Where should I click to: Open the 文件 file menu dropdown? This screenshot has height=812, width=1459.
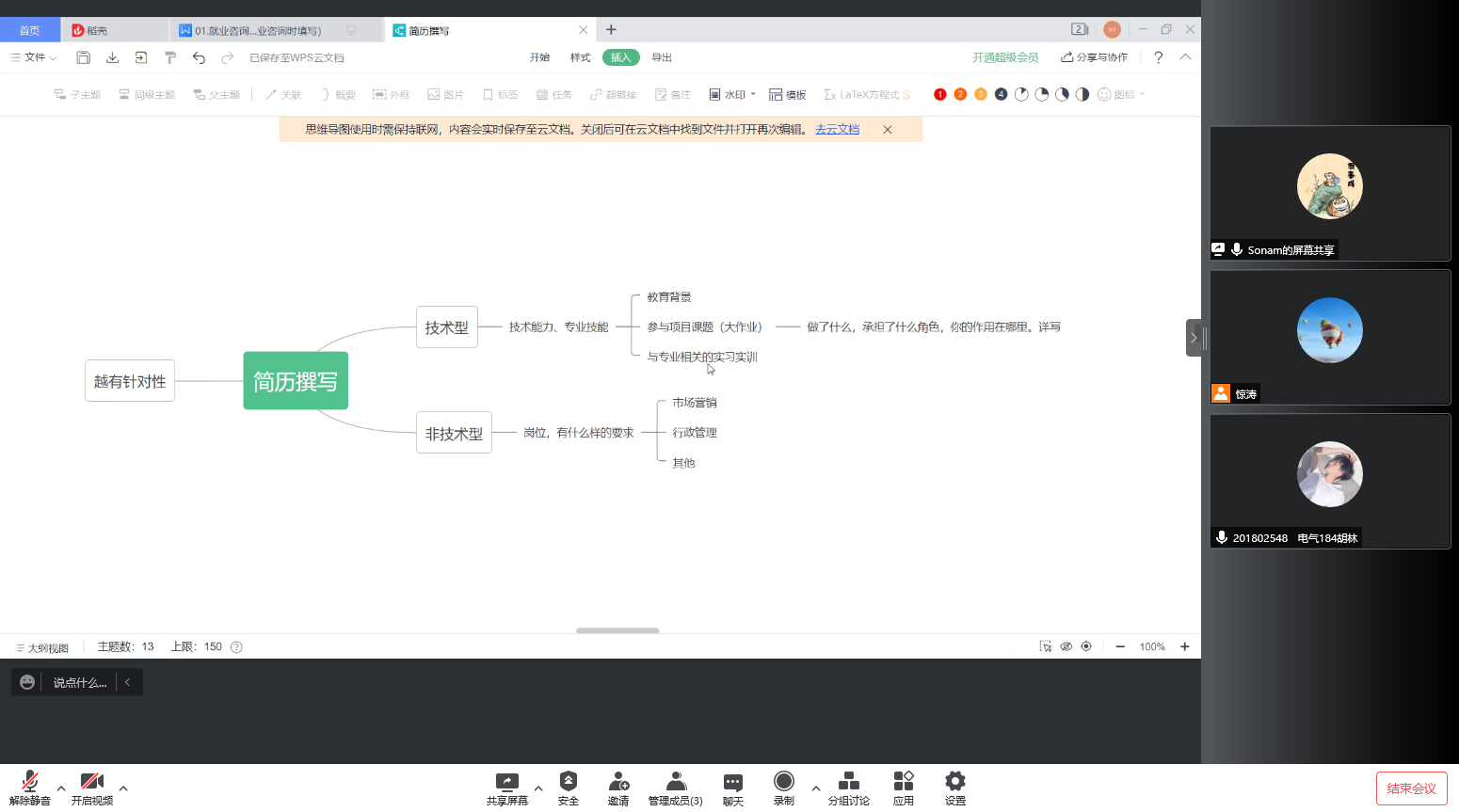pos(35,57)
